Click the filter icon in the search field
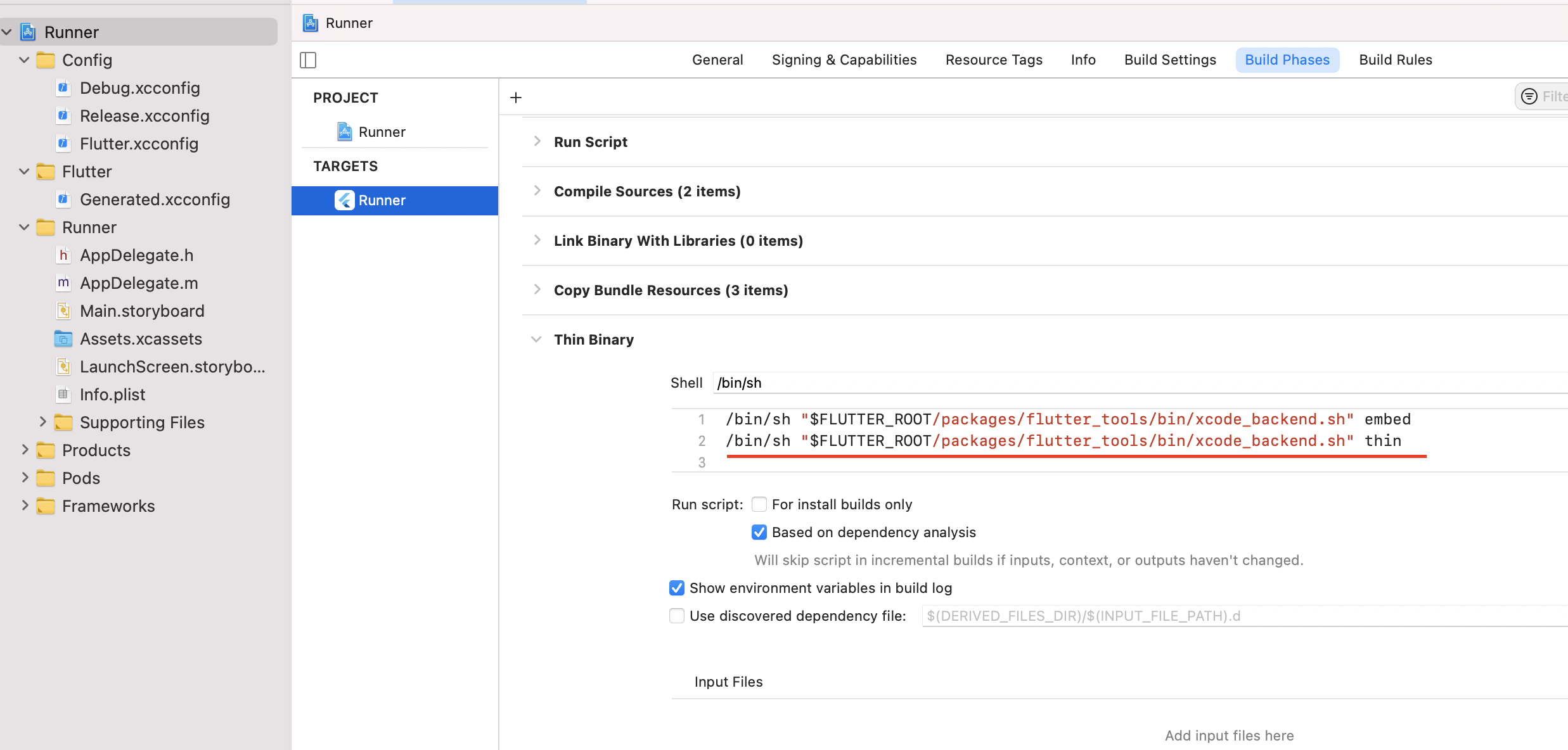Viewport: 1568px width, 750px height. [x=1529, y=96]
